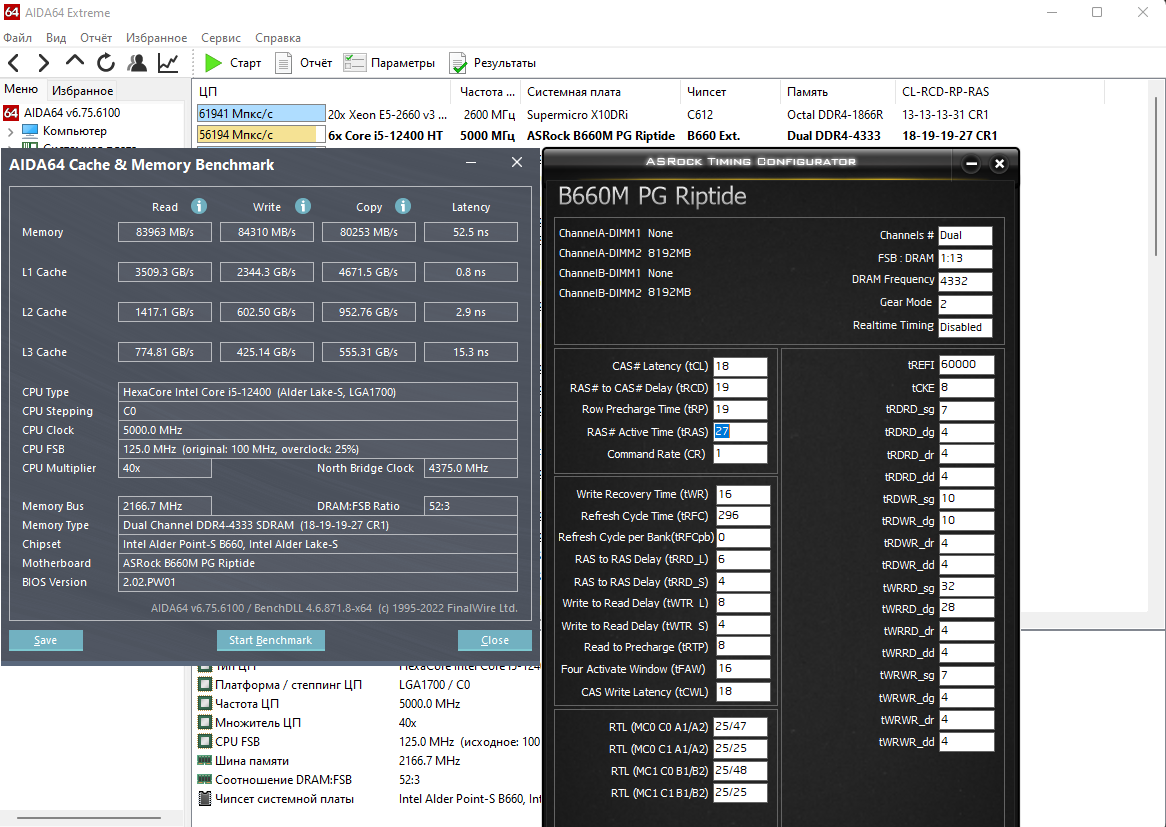Viewport: 1166px width, 827px height.
Task: Open Результаты results in the toolbar
Action: pos(492,63)
